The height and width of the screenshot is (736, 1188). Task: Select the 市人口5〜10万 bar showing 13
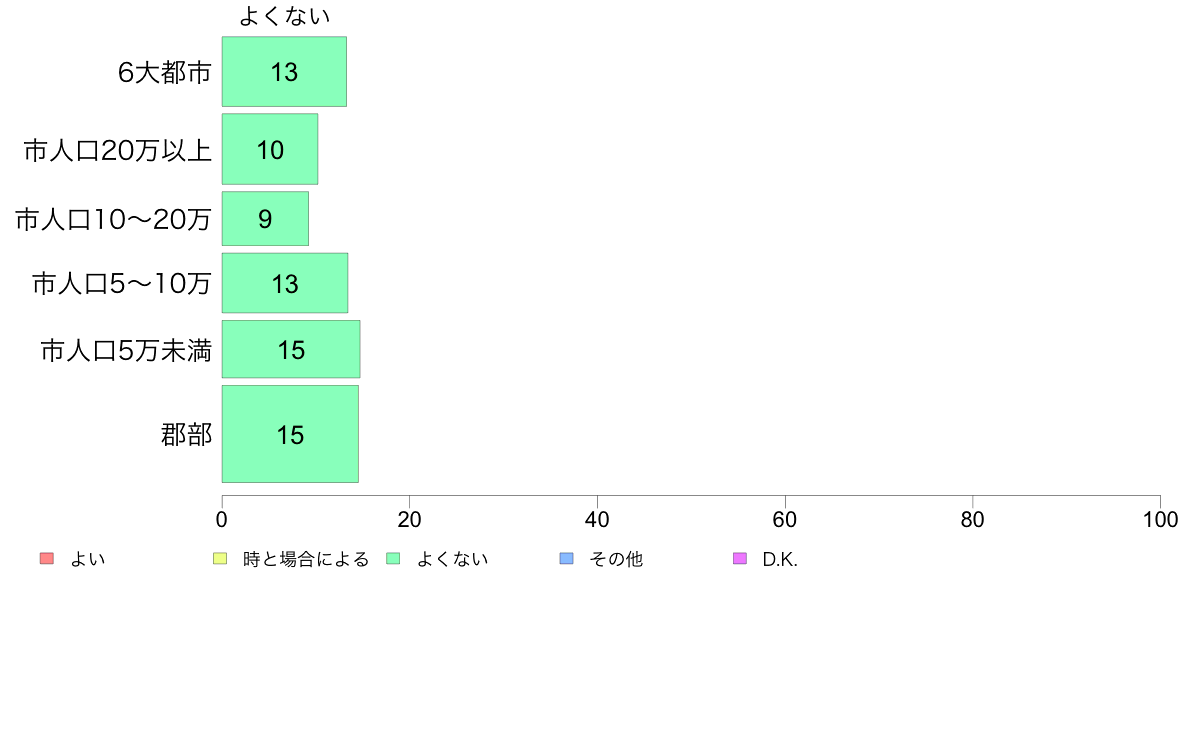pyautogui.click(x=285, y=283)
